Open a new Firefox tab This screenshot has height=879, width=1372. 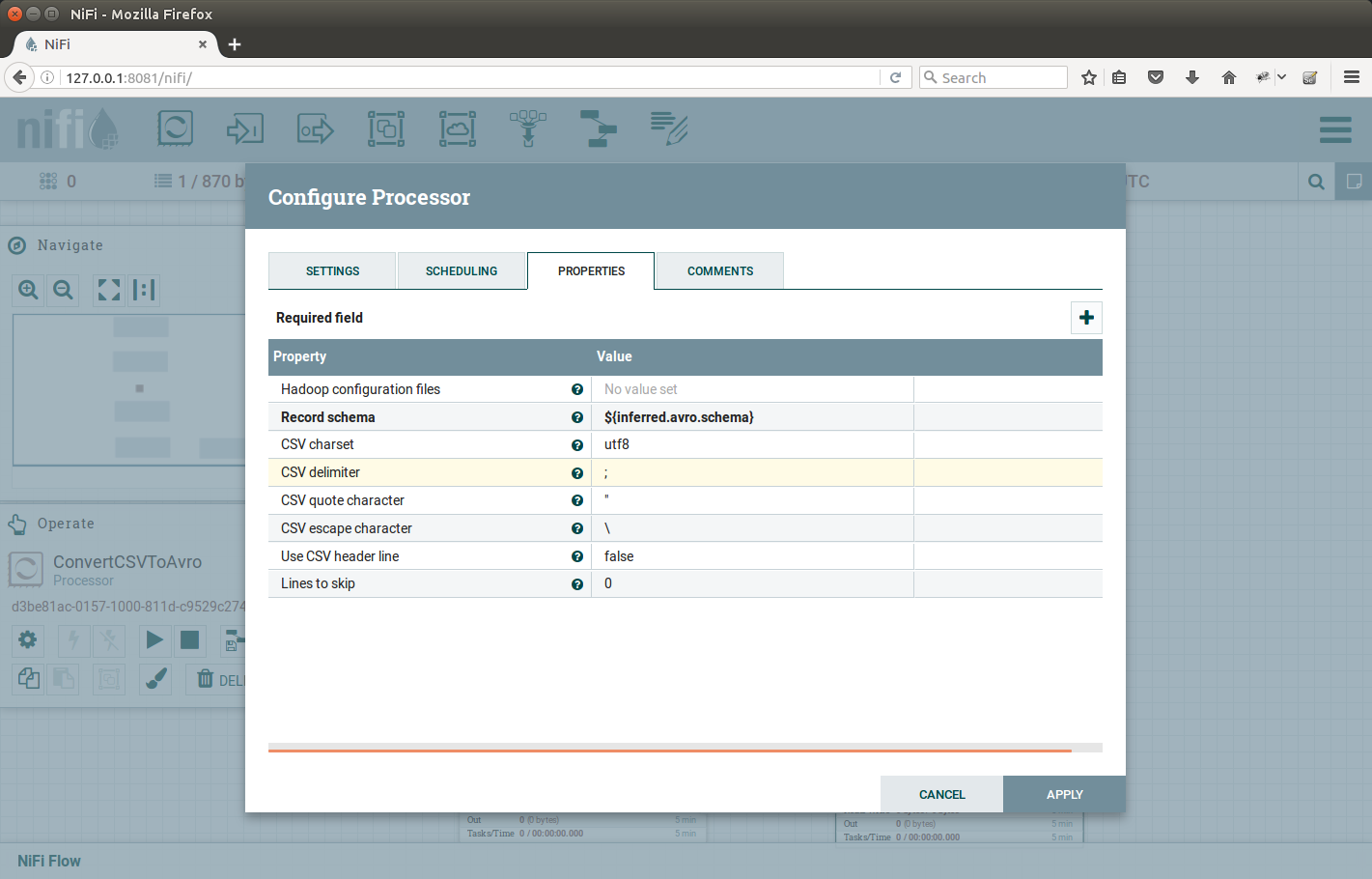pyautogui.click(x=235, y=44)
